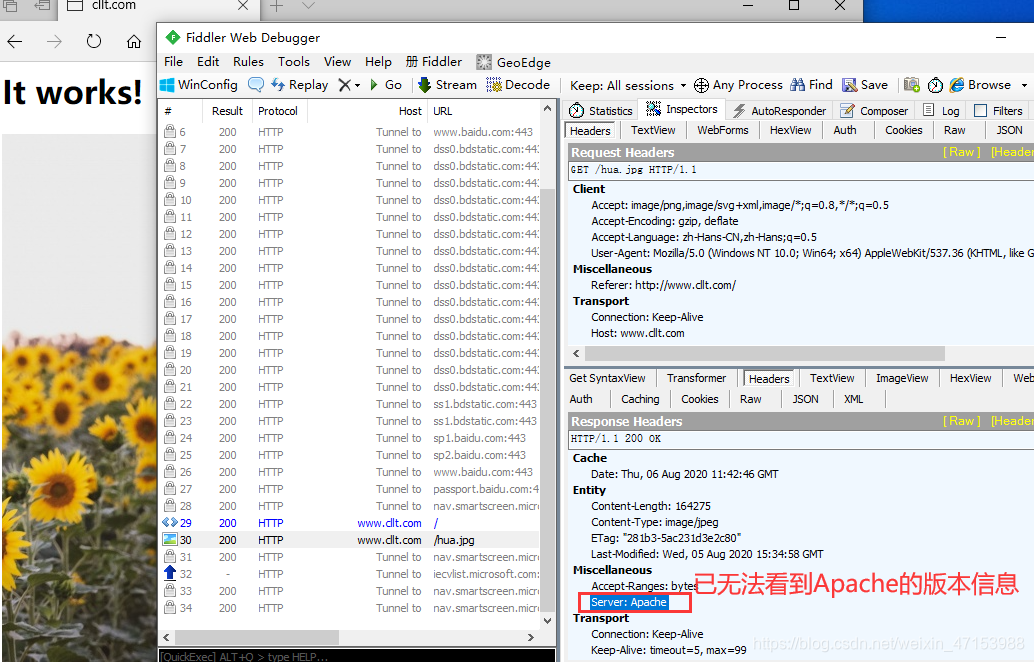Switch to the Filters tab
Viewport: 1034px width, 662px height.
point(998,111)
